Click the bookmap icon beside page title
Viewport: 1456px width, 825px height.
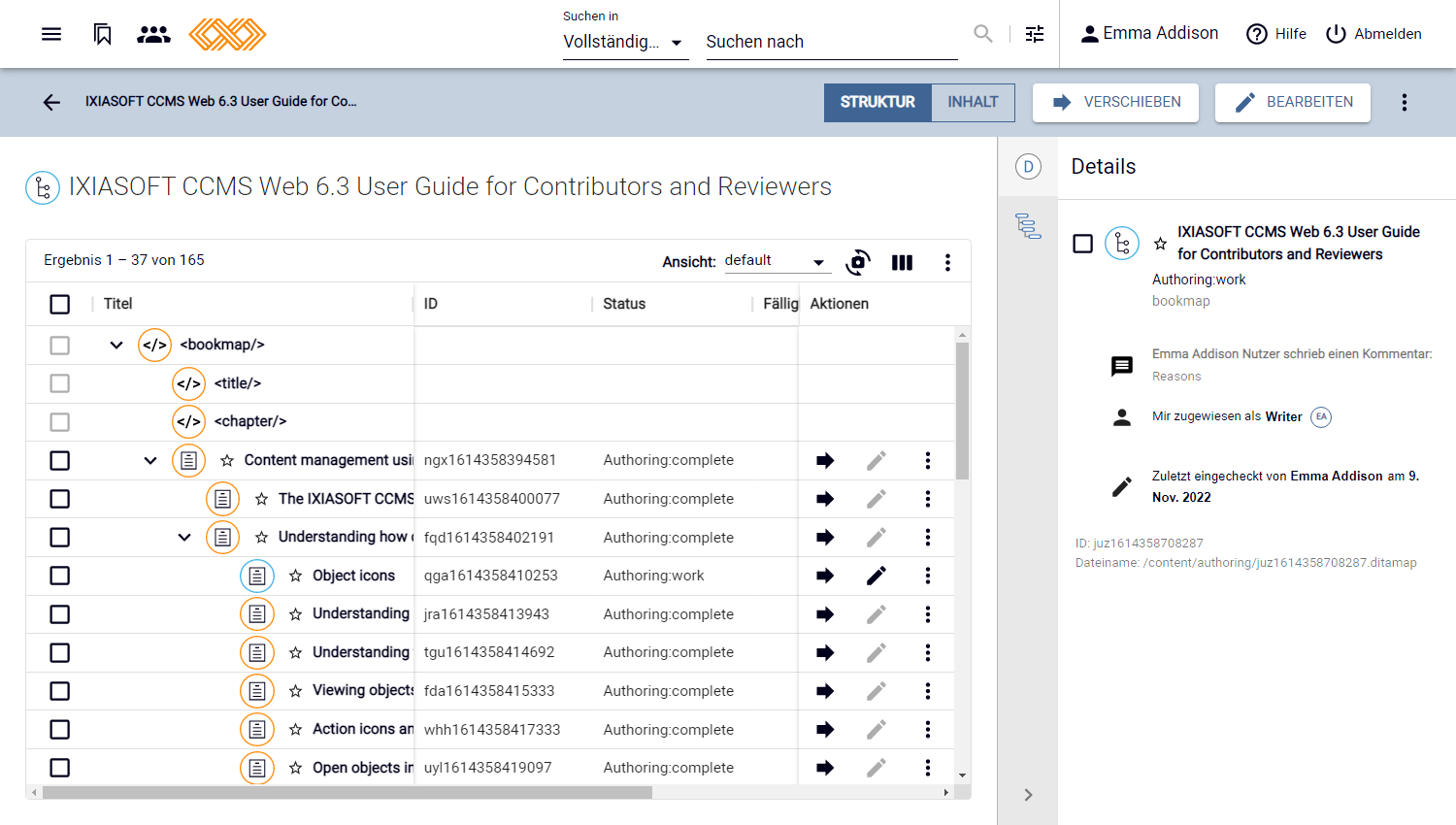[x=43, y=187]
